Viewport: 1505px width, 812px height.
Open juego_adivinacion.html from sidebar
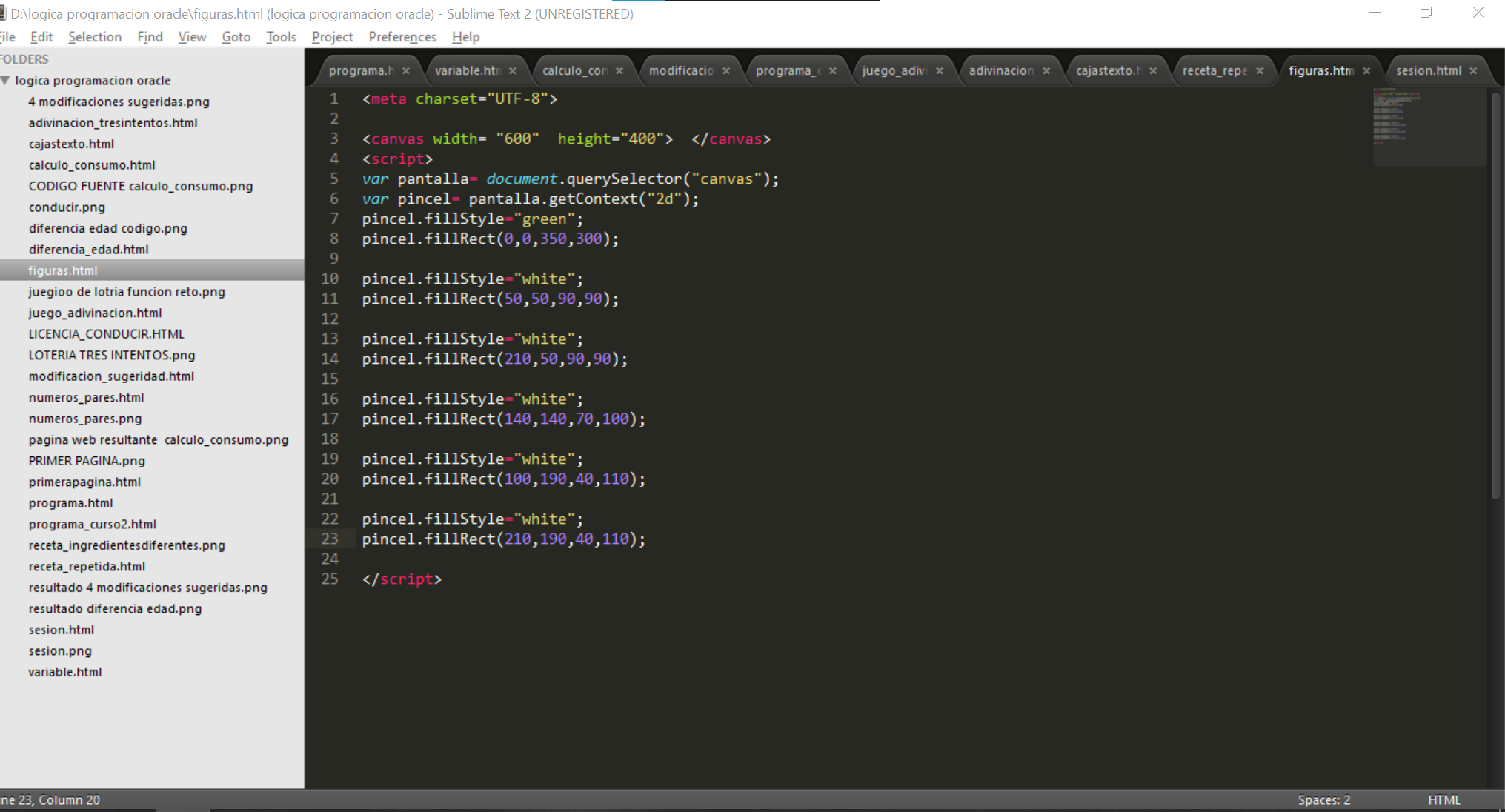click(x=95, y=313)
